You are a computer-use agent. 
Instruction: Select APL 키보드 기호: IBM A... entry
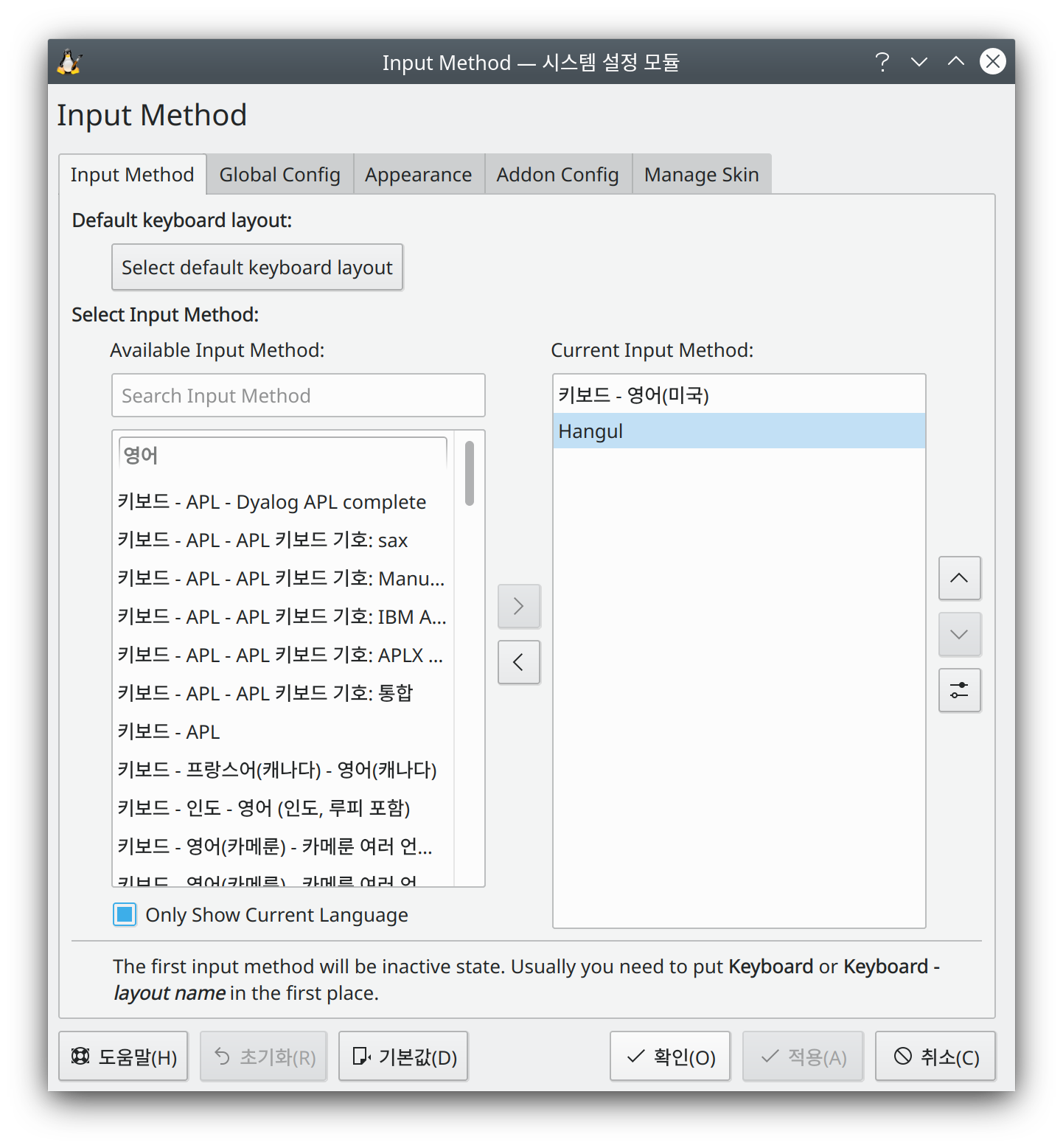[x=283, y=617]
